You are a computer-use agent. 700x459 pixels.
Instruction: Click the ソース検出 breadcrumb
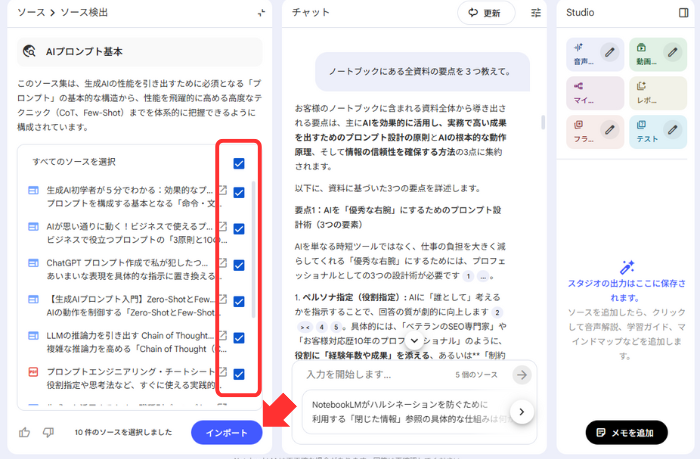tap(84, 13)
